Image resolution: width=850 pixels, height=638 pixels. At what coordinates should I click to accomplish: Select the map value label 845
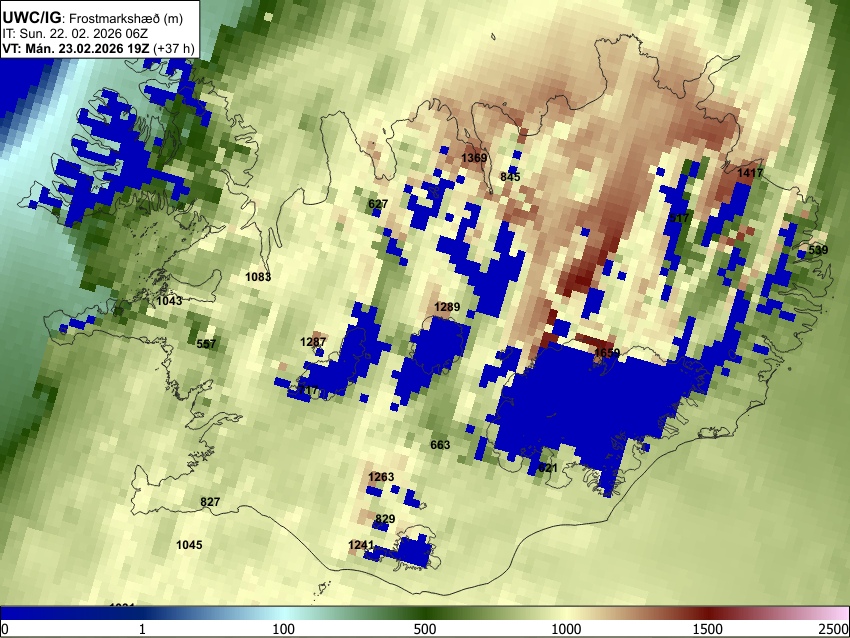click(x=510, y=177)
